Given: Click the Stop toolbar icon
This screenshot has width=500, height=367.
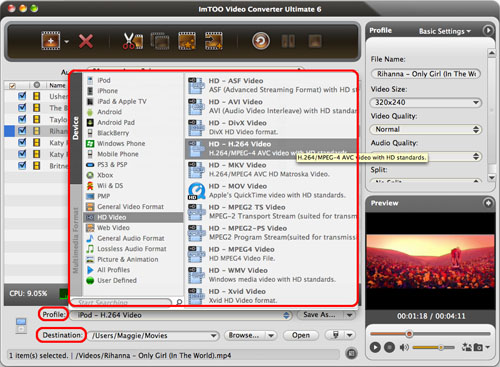Looking at the screenshot, I should click(x=315, y=41).
